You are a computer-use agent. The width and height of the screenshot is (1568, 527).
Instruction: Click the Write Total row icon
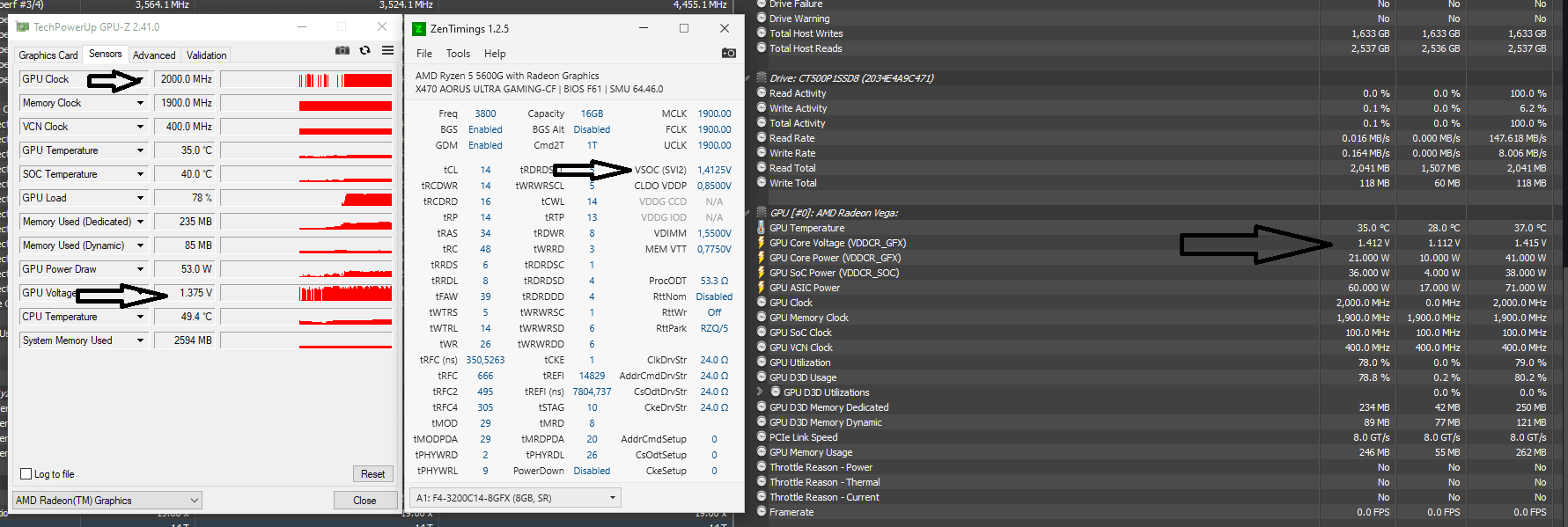coord(762,183)
